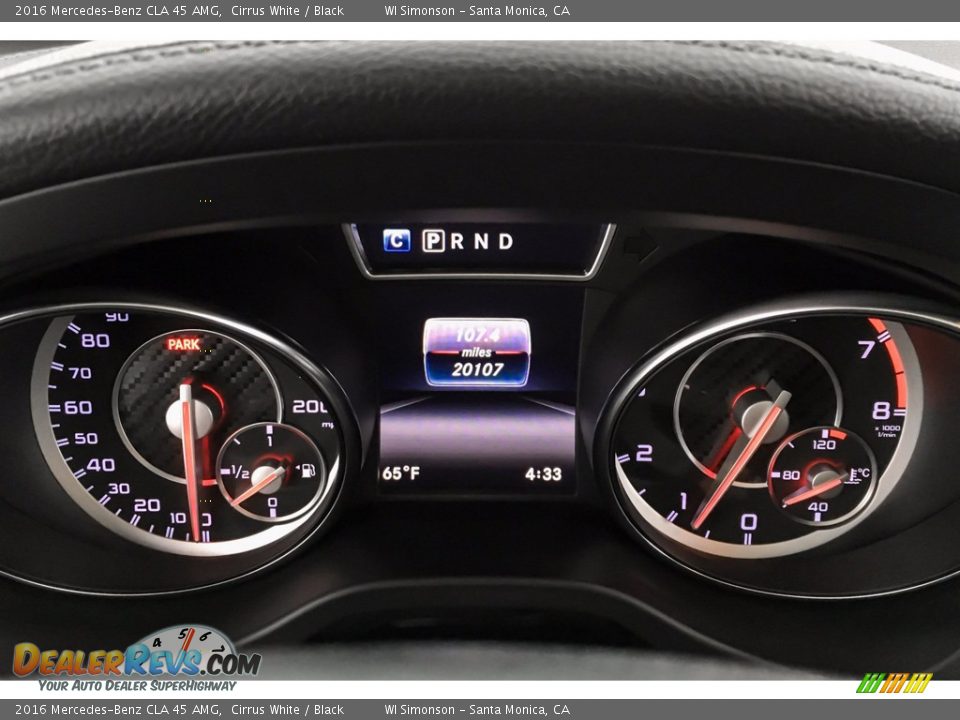Click the 40 mark on temperature gauge
Viewport: 960px width, 720px height.
pyautogui.click(x=818, y=507)
